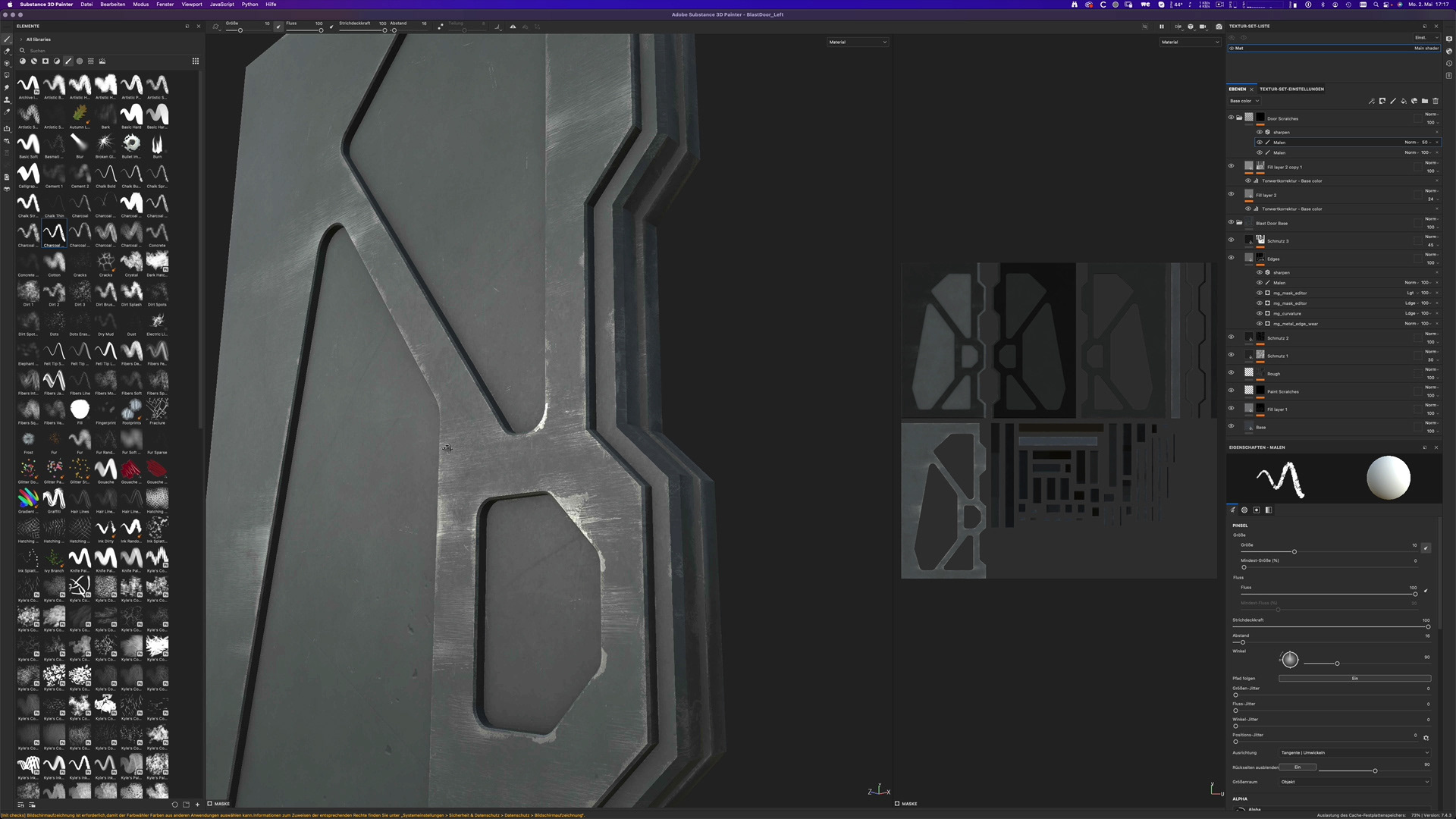Open the Viewport menu
Viewport: 1456px width, 819px height.
click(x=192, y=5)
